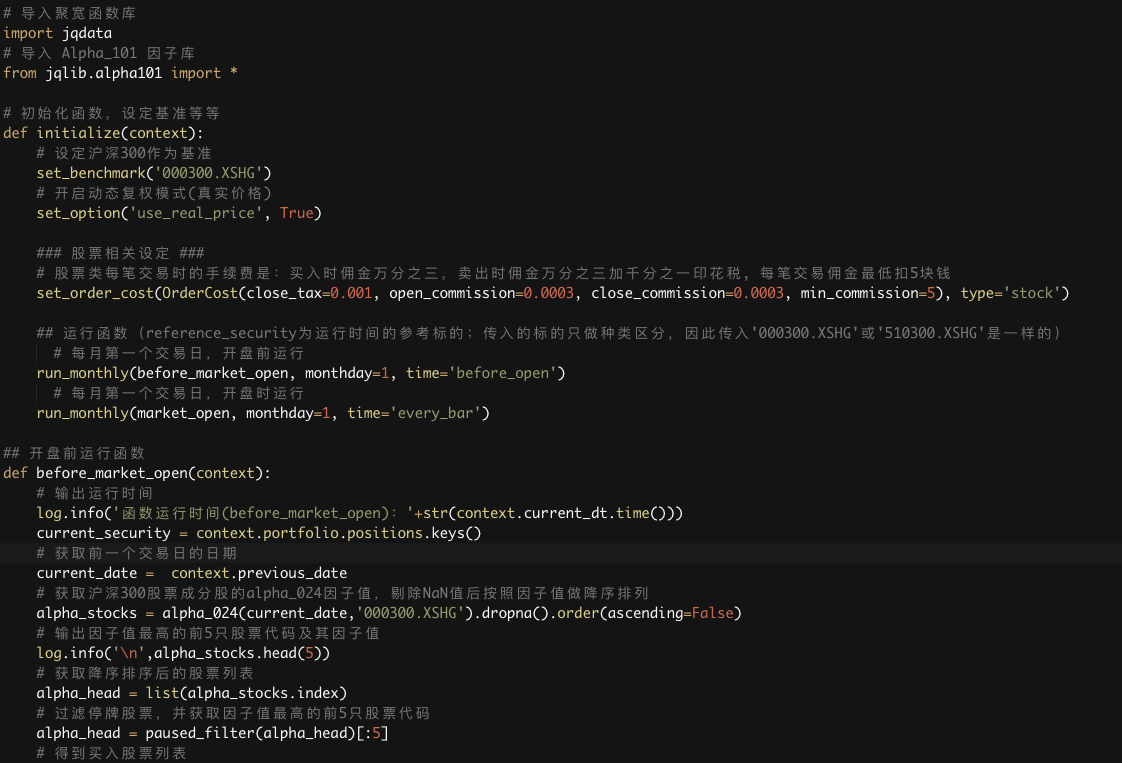Click the '# 过滤停牌股票' comment line

[233, 714]
